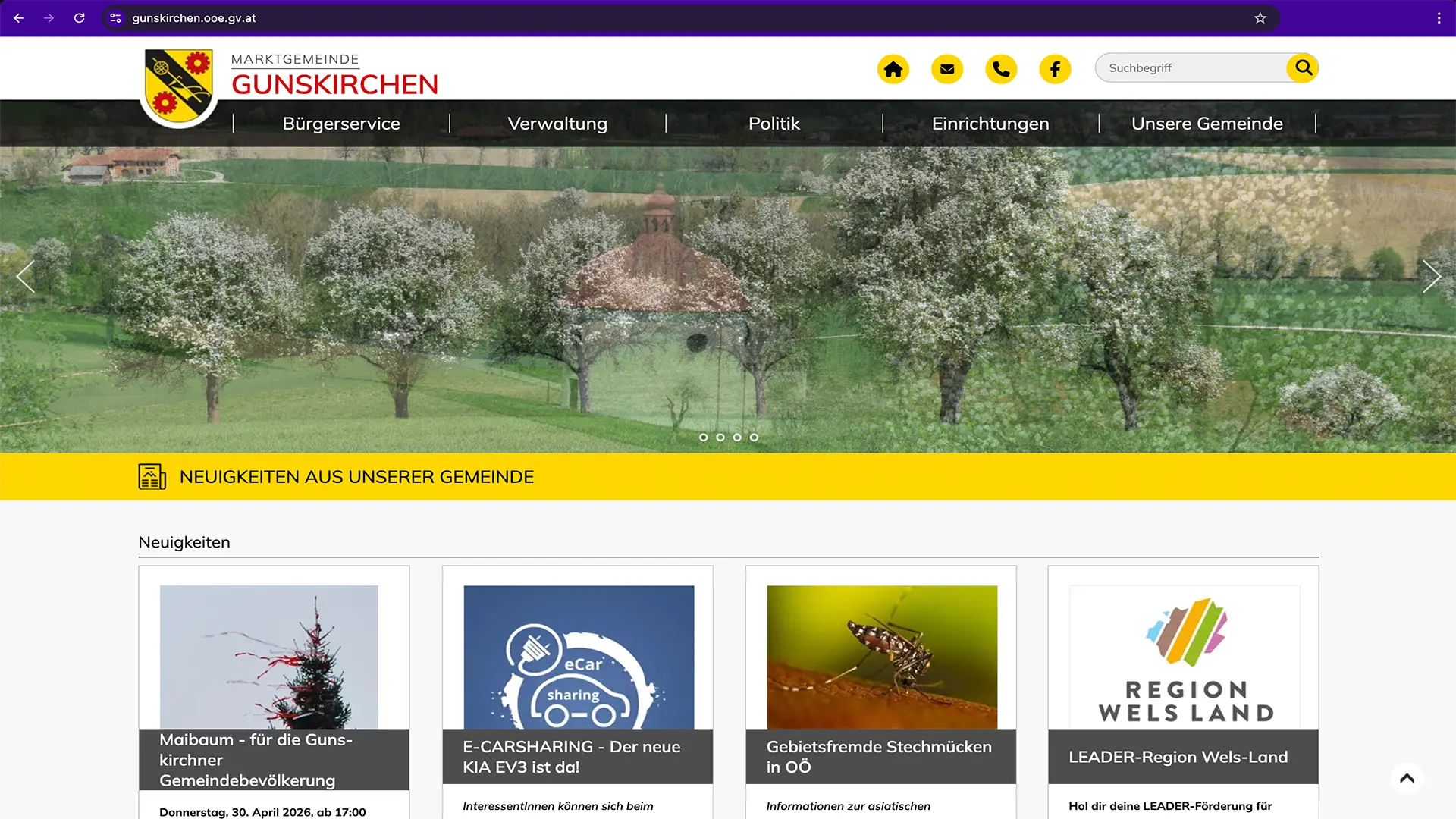Click the Suchbegriff search field
The width and height of the screenshot is (1456, 819).
pyautogui.click(x=1192, y=68)
